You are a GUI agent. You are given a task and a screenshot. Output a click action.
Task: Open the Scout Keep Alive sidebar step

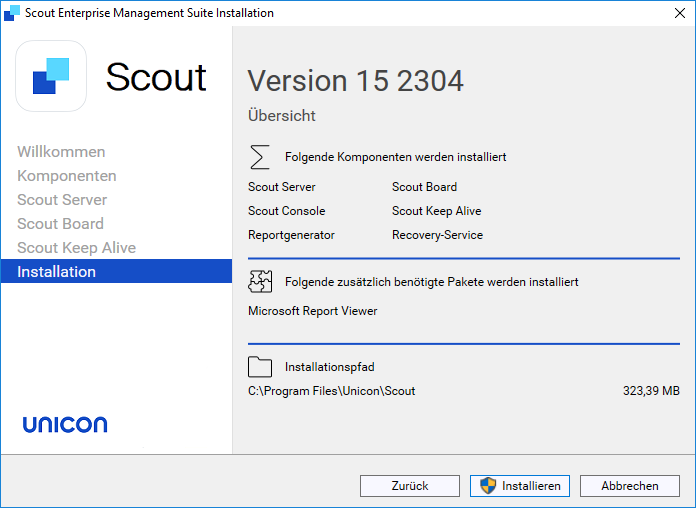76,248
